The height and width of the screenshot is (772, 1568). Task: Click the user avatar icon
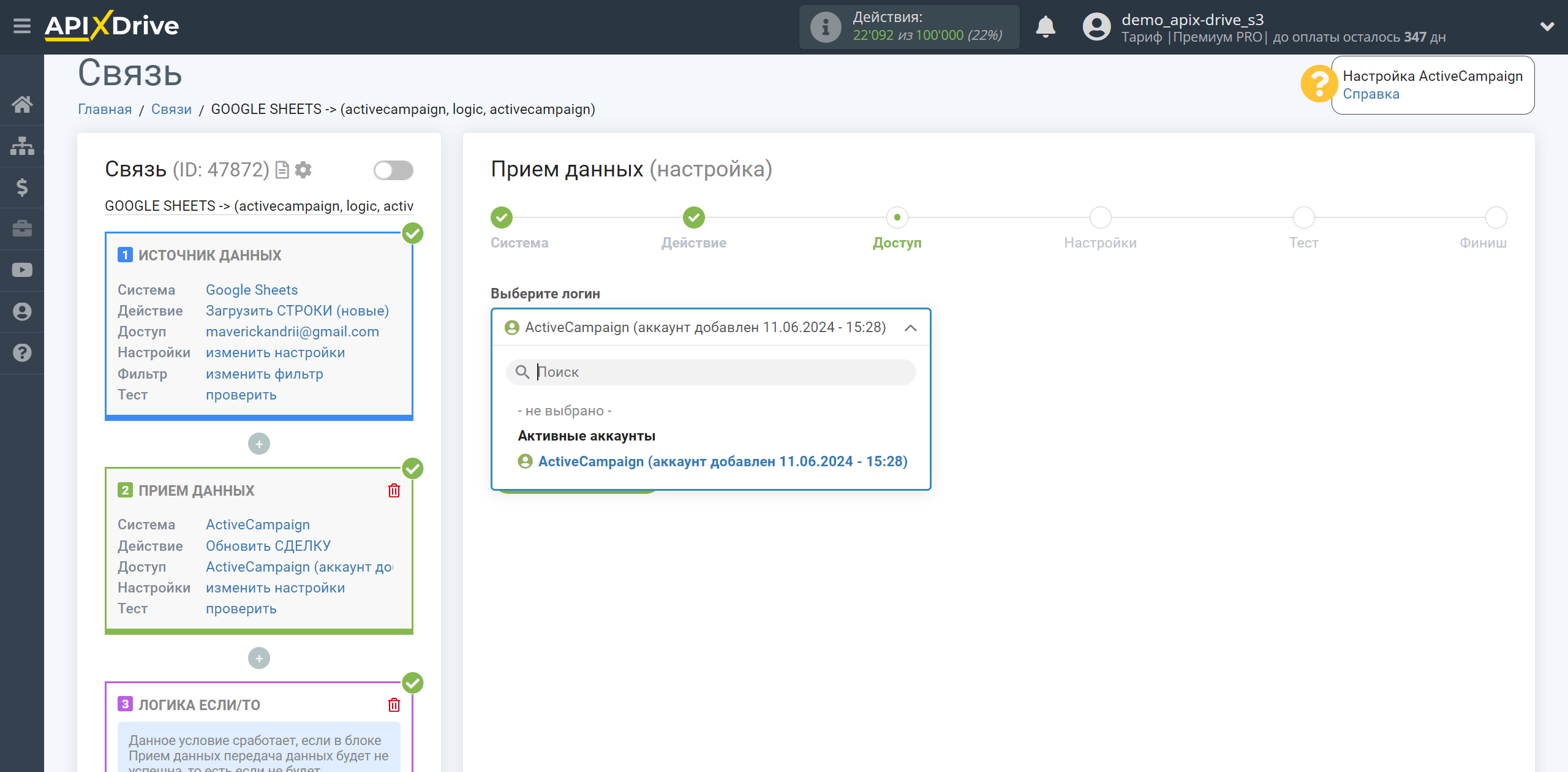coord(1096,27)
